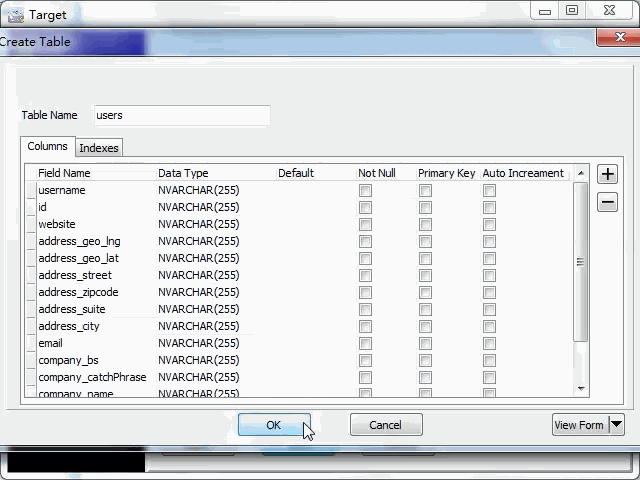
Task: Open Data Type cell for website row
Action: coord(214,225)
